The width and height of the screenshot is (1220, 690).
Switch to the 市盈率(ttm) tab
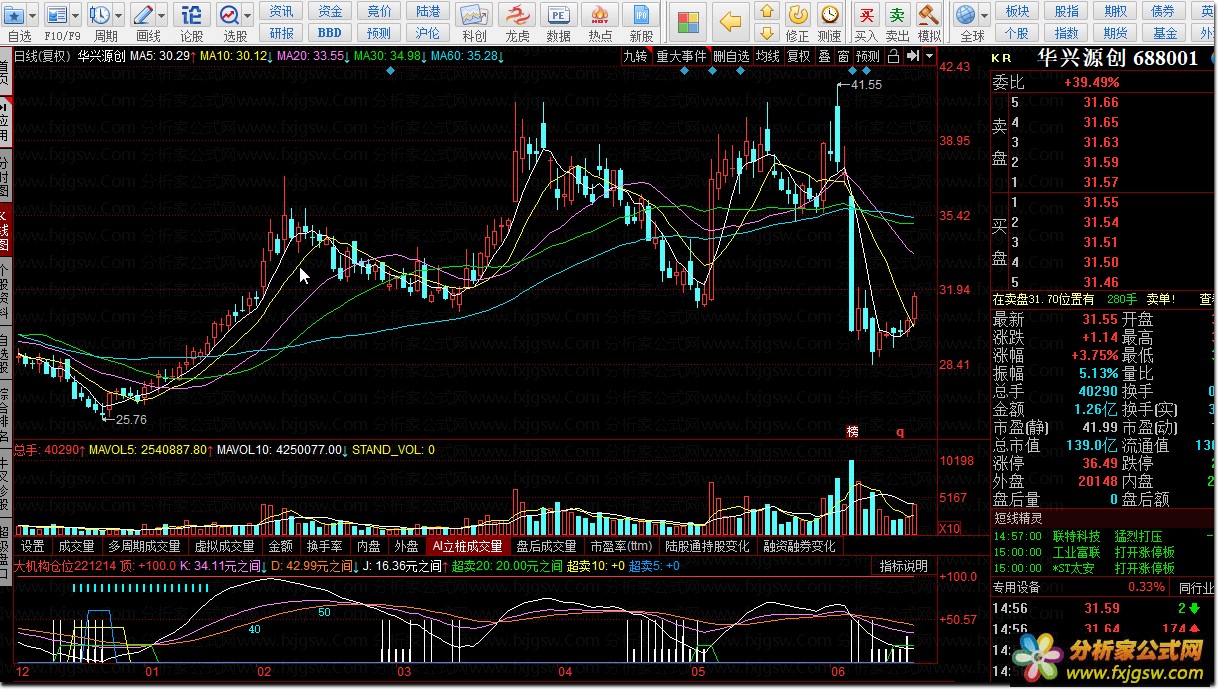[x=621, y=546]
